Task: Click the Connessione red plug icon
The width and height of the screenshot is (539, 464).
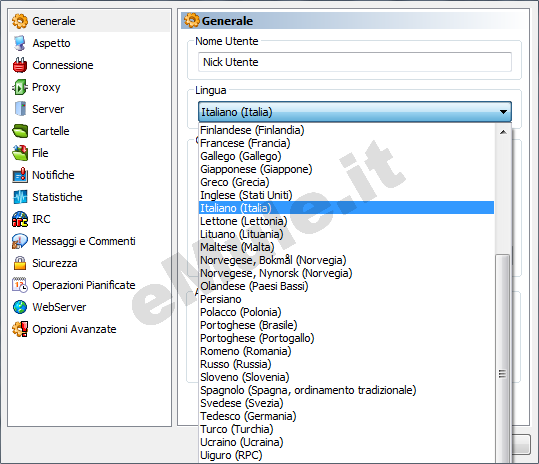Action: [x=20, y=65]
